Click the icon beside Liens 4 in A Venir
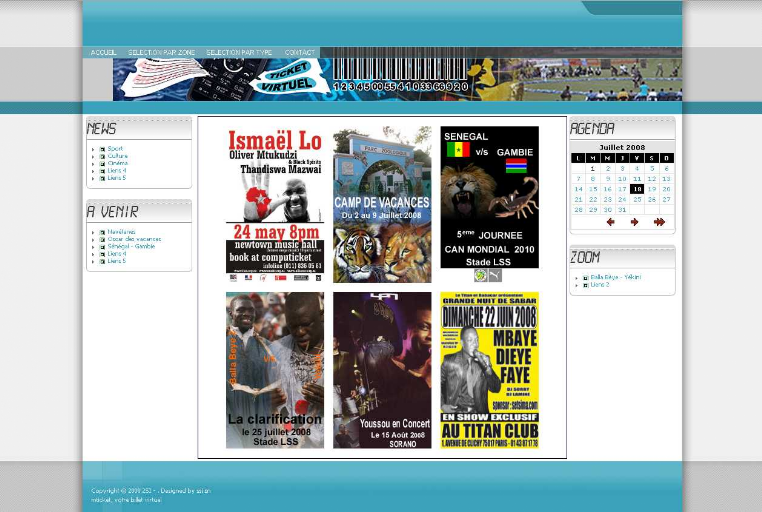This screenshot has height=512, width=762. [x=103, y=254]
